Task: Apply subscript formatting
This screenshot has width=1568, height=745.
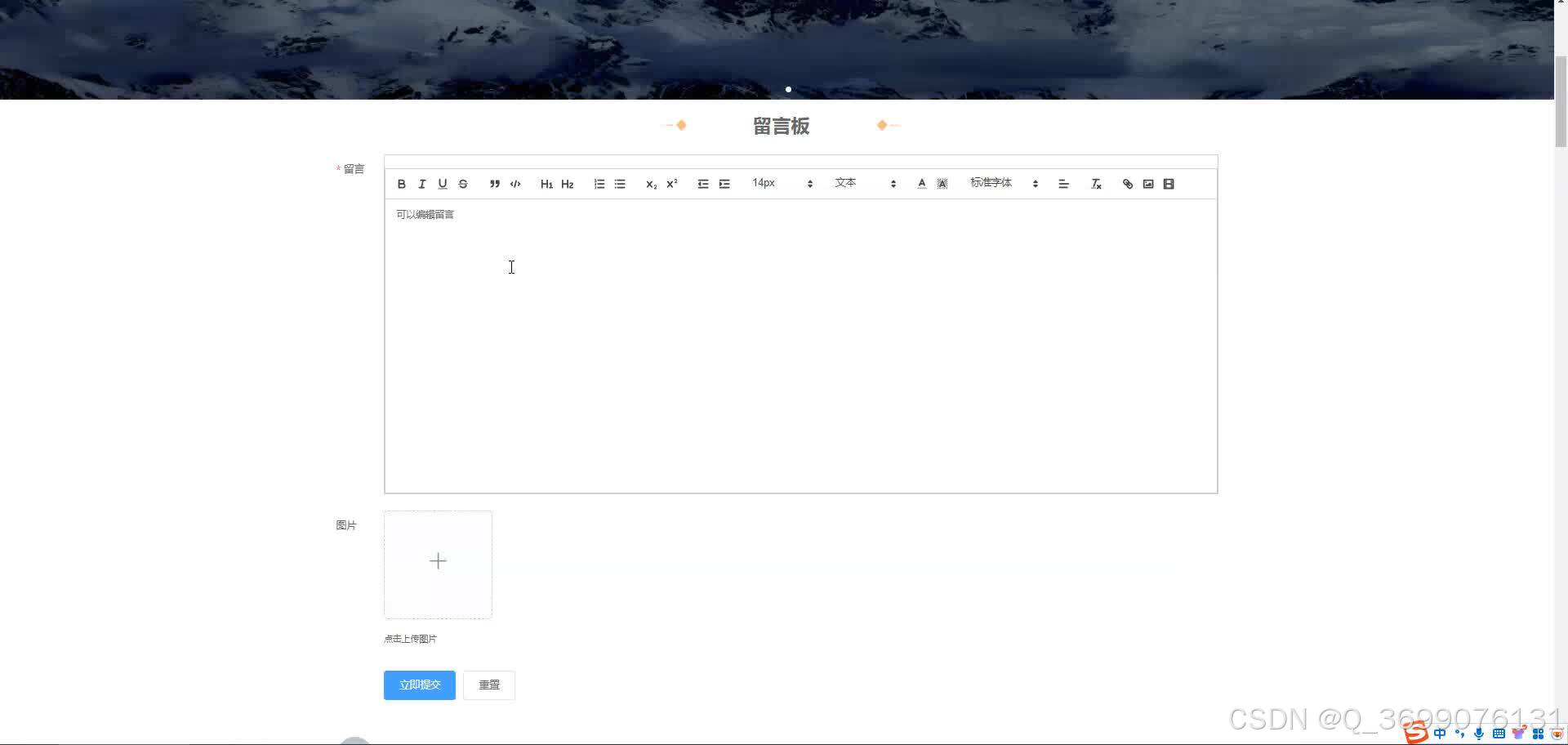Action: tap(651, 184)
